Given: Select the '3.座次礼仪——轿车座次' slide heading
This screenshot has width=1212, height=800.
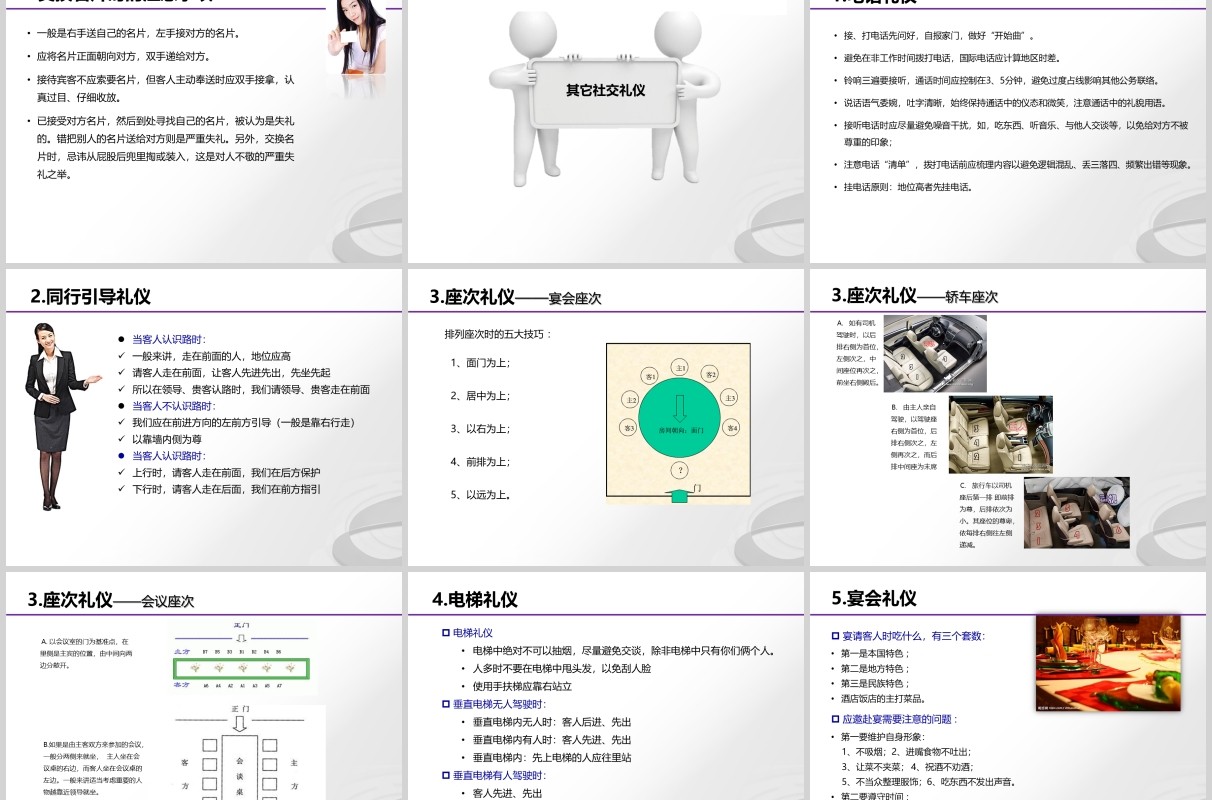Looking at the screenshot, I should pos(915,295).
